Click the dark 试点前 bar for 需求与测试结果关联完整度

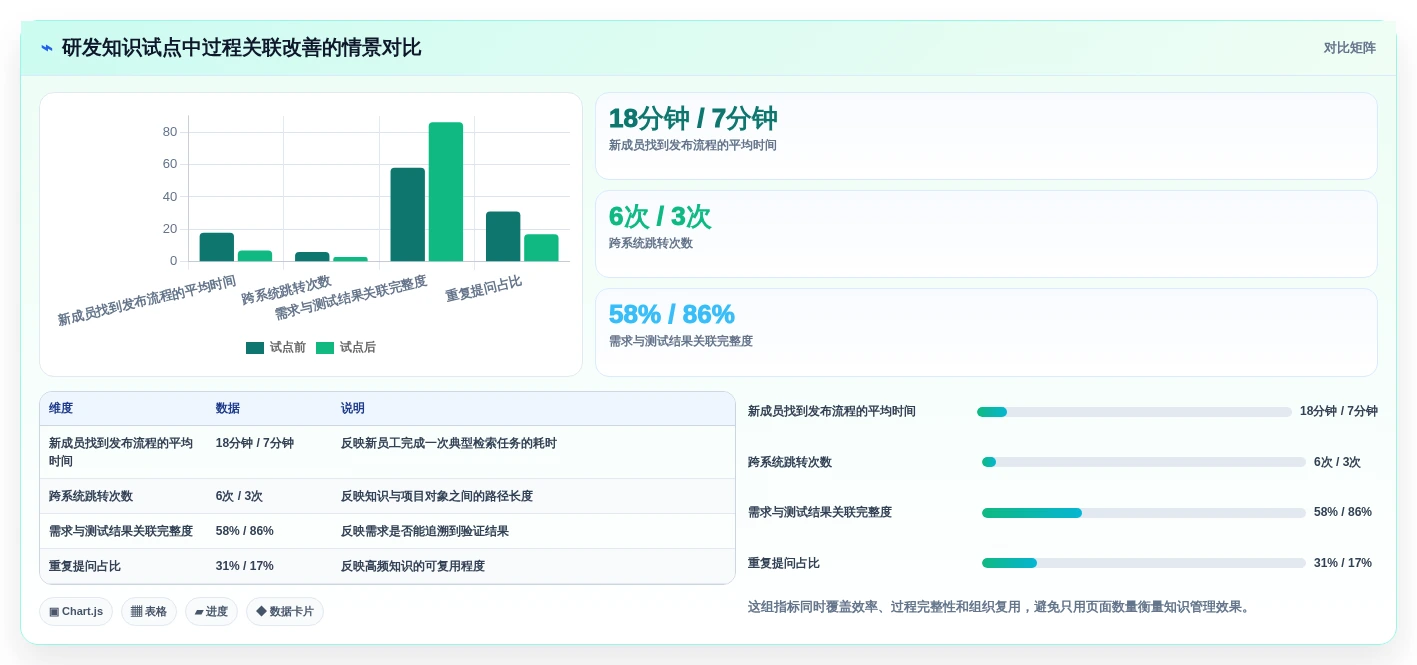(407, 214)
